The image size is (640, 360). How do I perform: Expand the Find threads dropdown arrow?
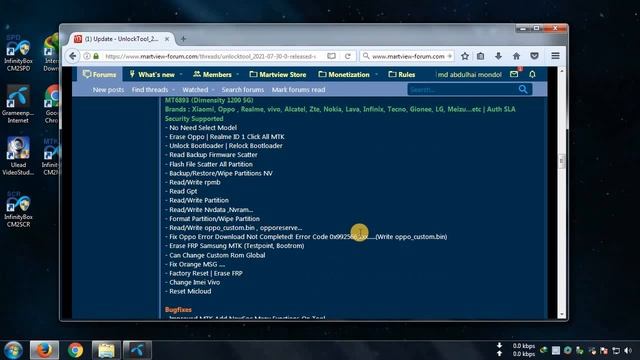(x=173, y=90)
